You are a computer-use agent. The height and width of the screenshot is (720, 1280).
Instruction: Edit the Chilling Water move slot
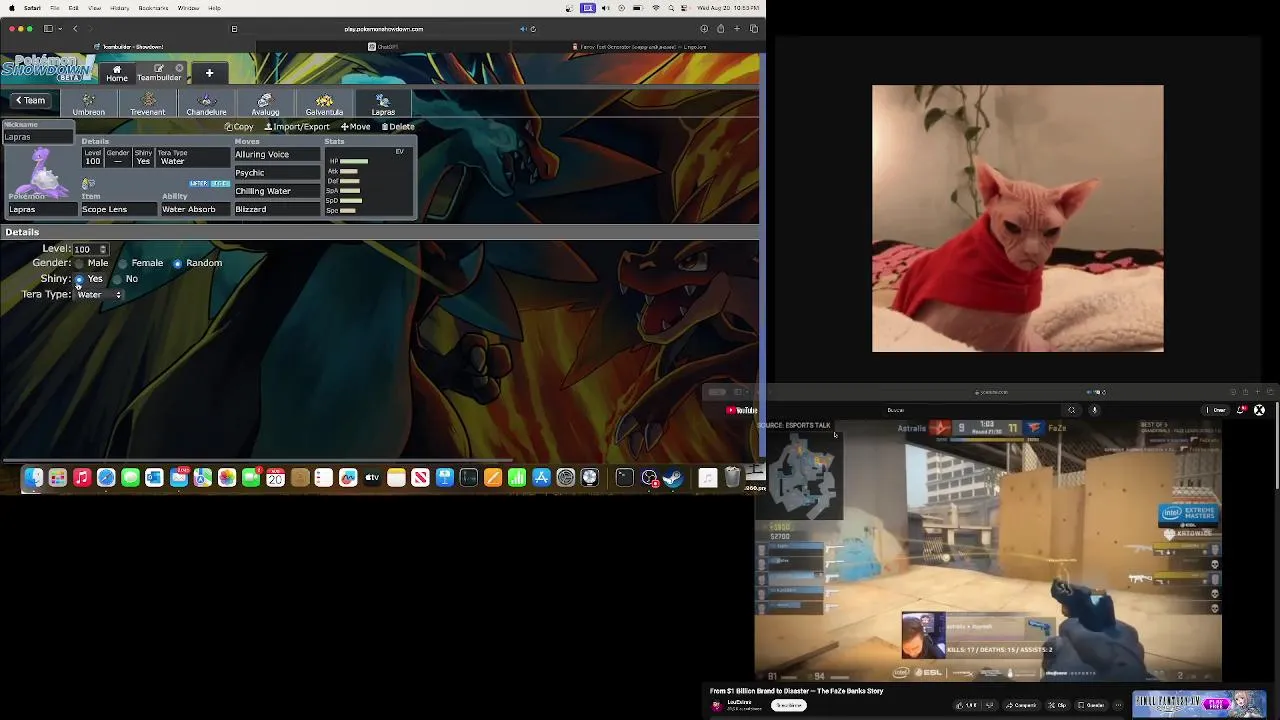click(x=277, y=191)
